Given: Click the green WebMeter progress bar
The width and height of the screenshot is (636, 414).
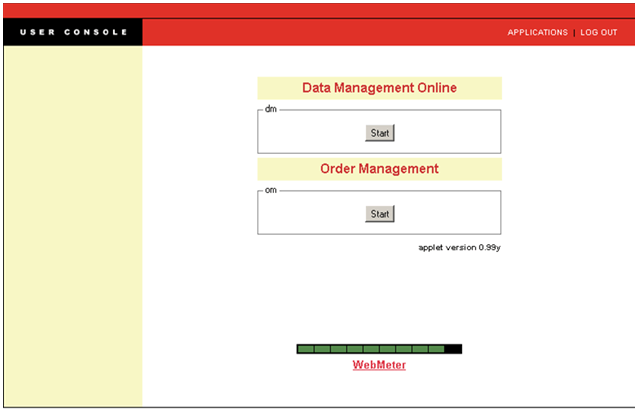Looking at the screenshot, I should [x=379, y=349].
